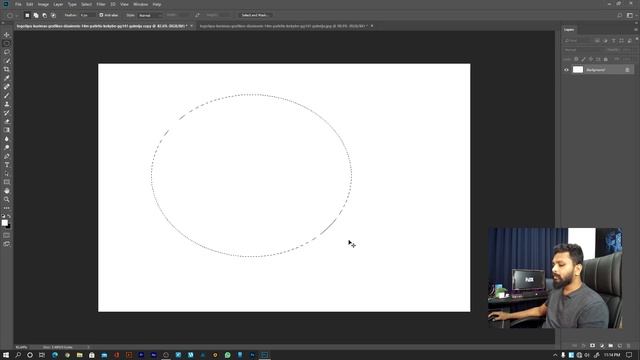Open the Style dropdown in options bar
This screenshot has height=360, width=640.
[150, 15]
